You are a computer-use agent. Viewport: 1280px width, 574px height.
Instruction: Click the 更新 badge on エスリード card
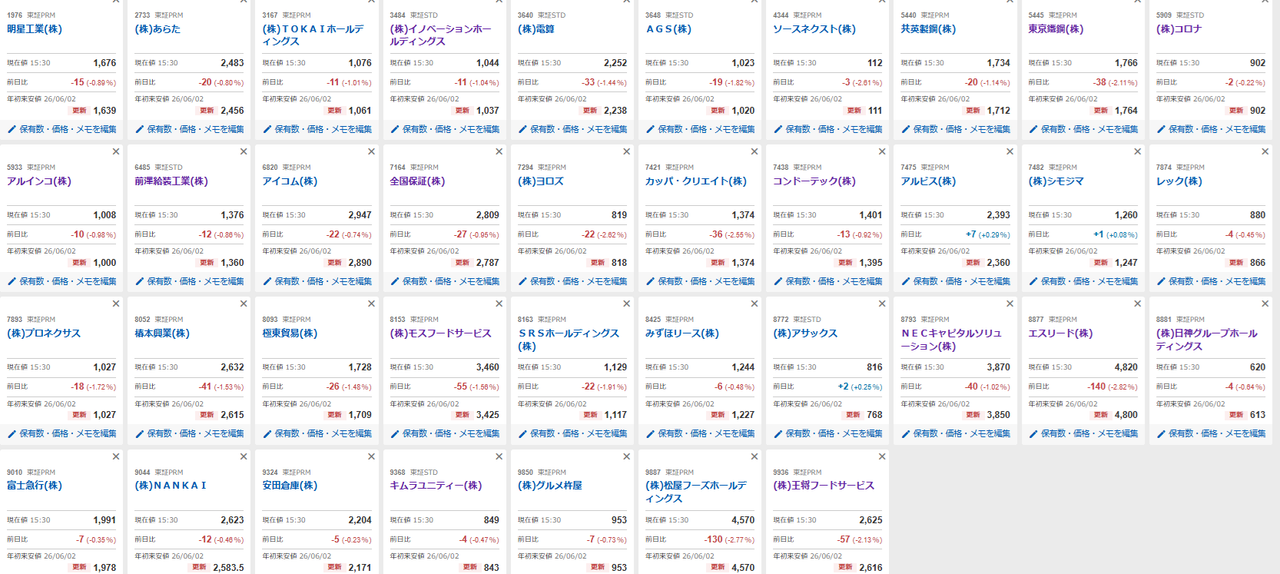tap(1100, 415)
